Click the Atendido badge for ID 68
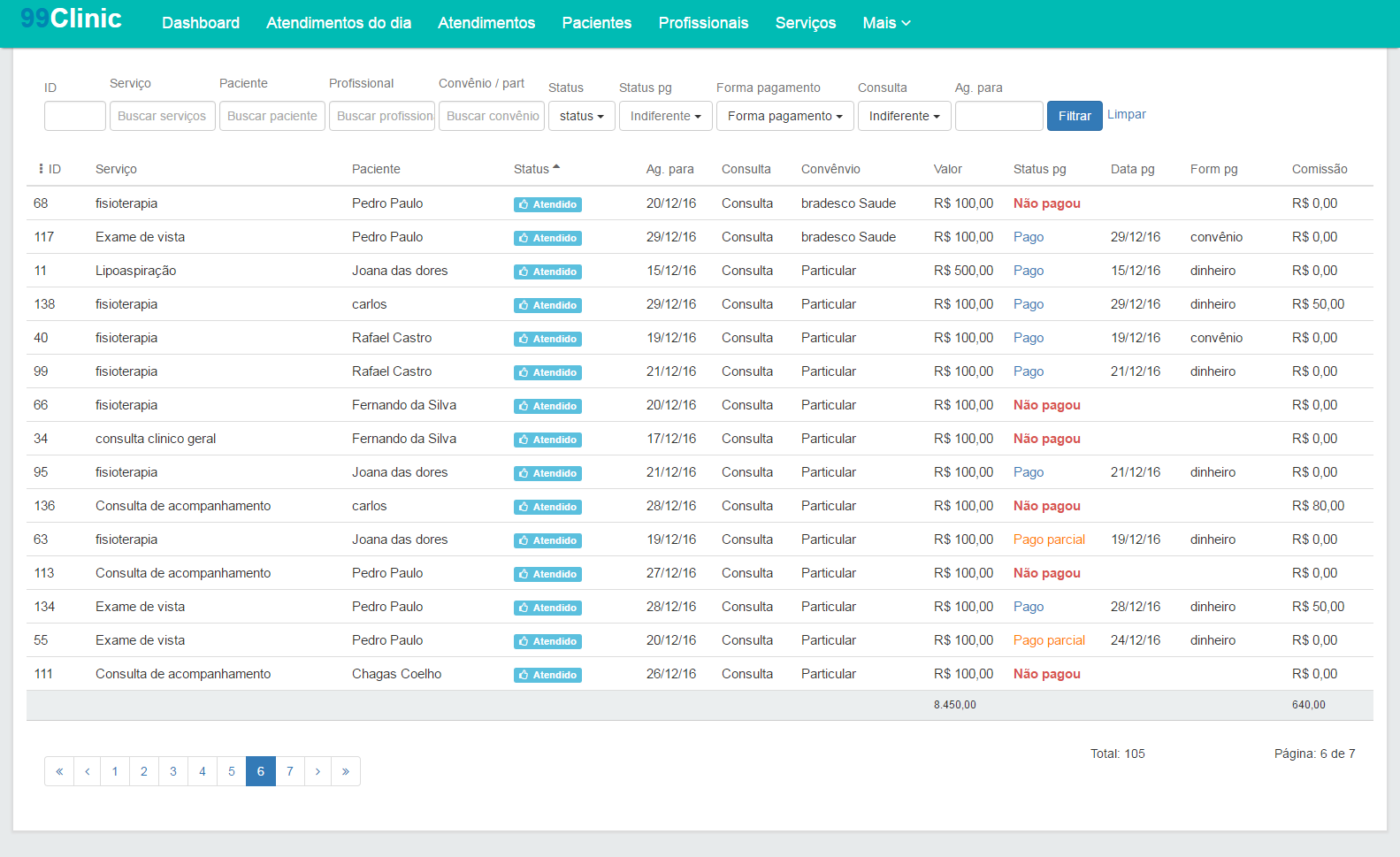The width and height of the screenshot is (1400, 857). [547, 204]
